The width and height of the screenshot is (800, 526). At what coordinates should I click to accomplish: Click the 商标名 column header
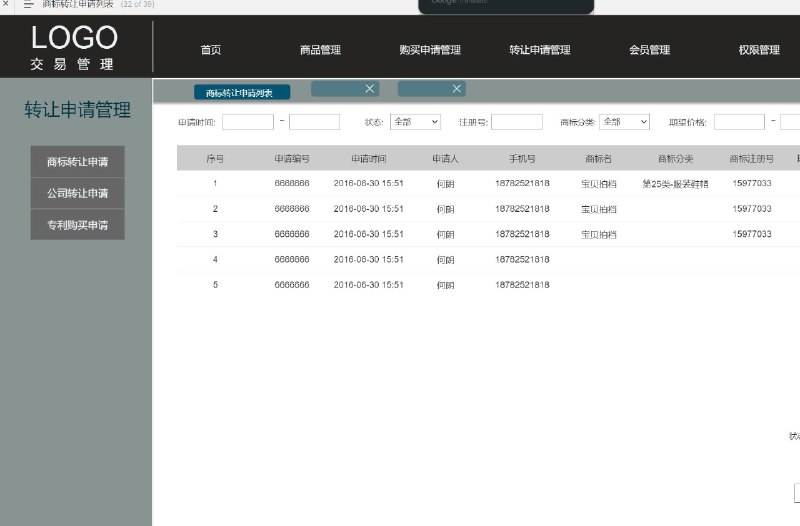click(598, 159)
